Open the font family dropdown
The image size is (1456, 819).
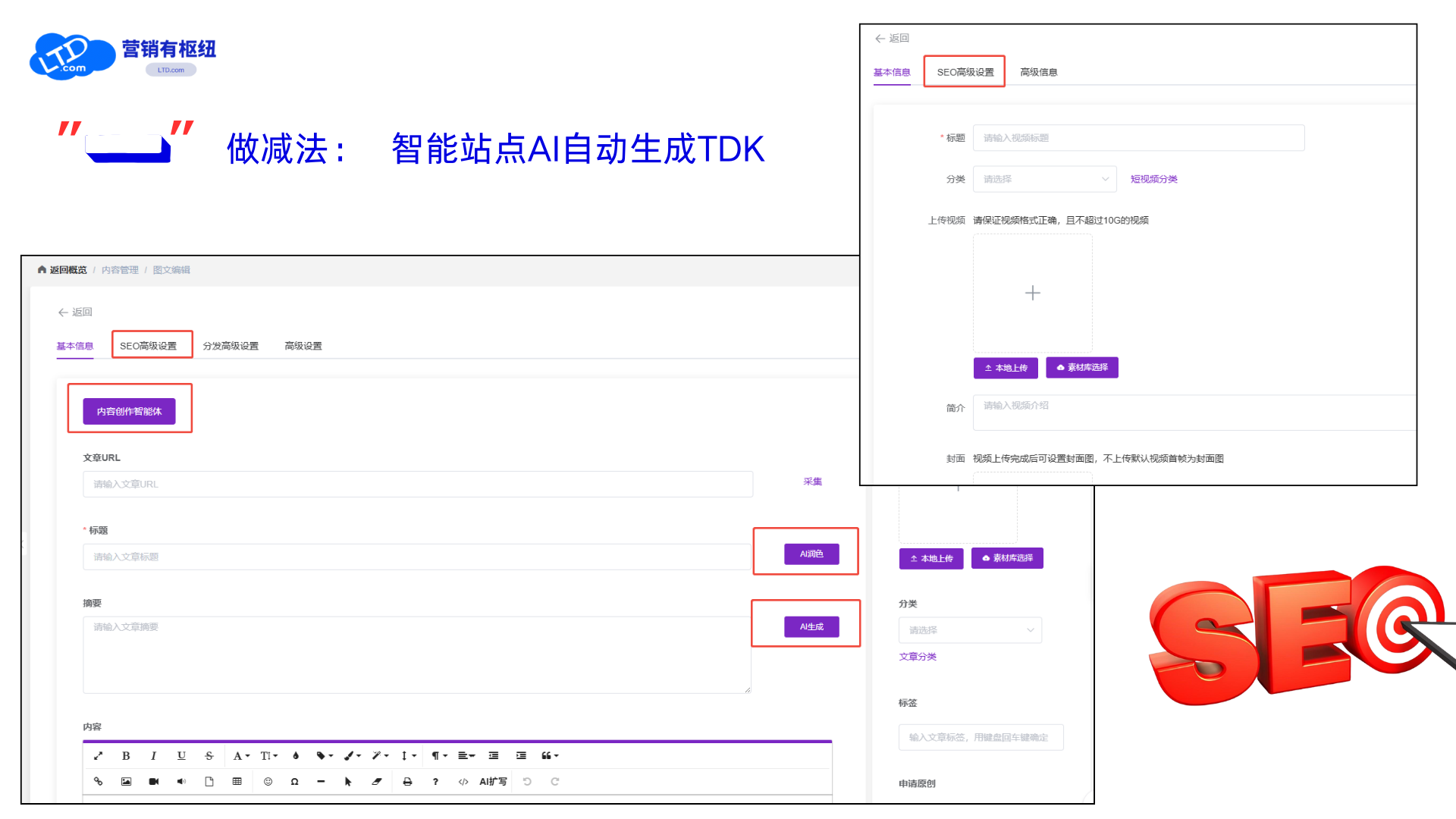pos(241,755)
